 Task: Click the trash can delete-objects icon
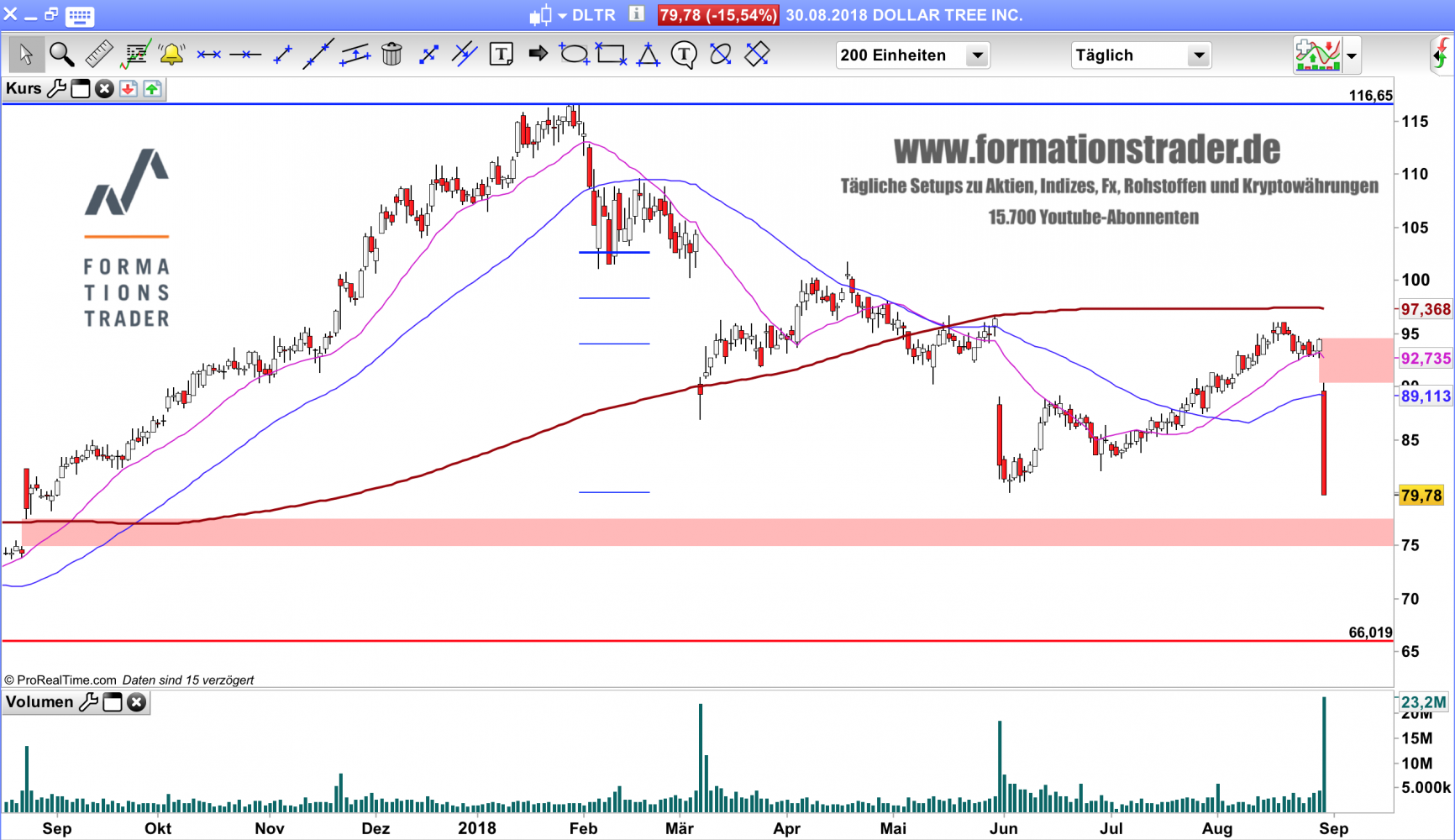pos(391,55)
